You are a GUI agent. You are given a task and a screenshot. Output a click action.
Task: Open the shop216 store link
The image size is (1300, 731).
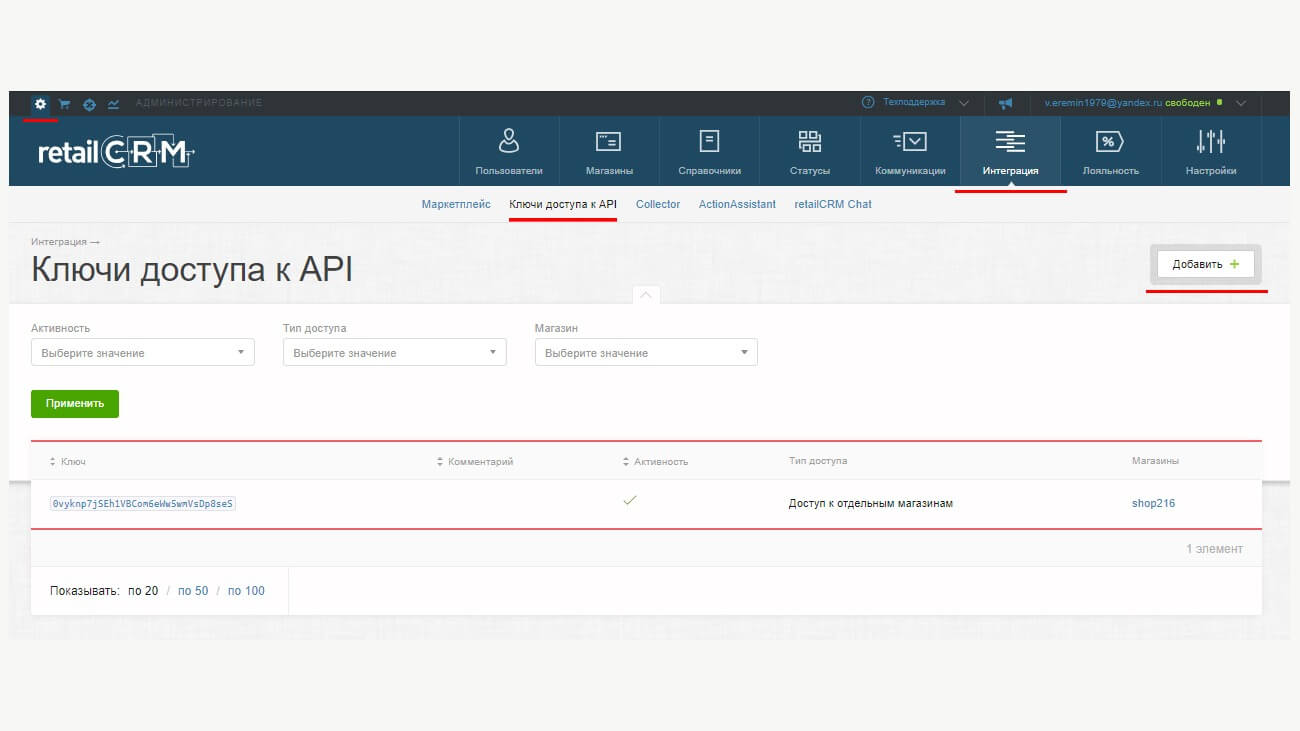point(1153,503)
